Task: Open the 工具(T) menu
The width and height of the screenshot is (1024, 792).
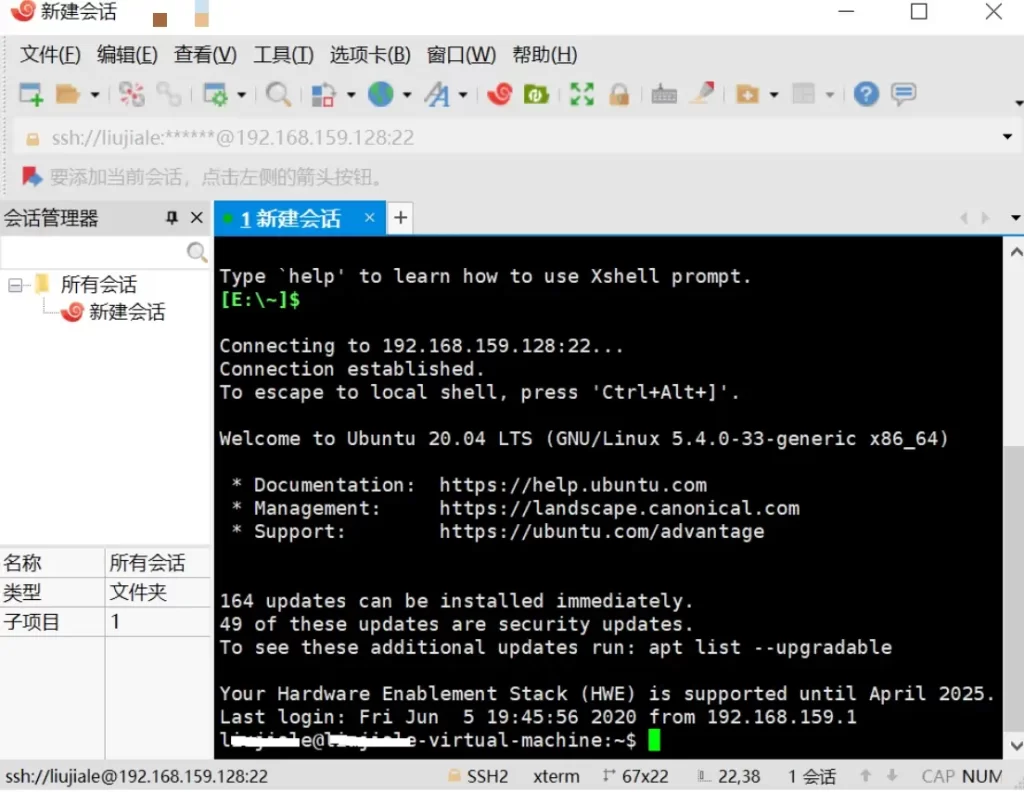Action: tap(283, 55)
